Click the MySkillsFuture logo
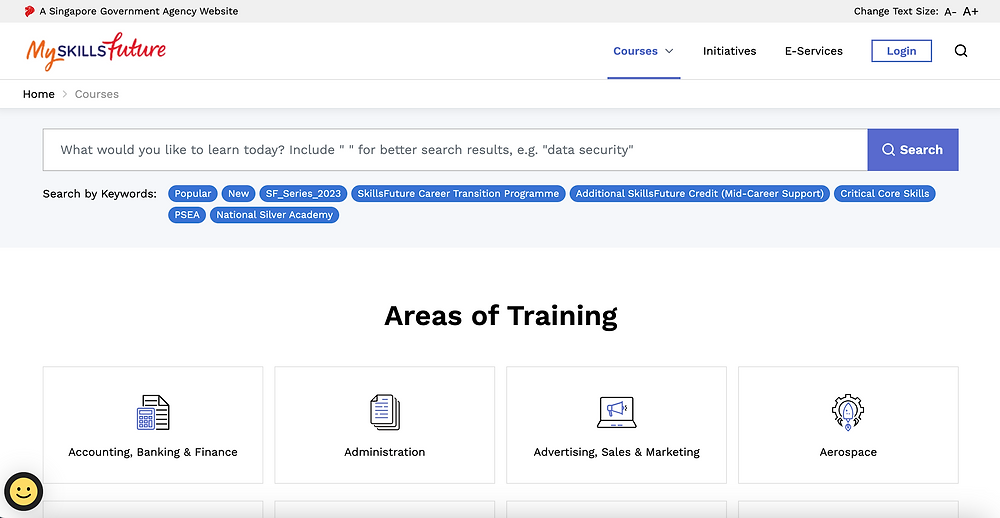 pyautogui.click(x=96, y=51)
